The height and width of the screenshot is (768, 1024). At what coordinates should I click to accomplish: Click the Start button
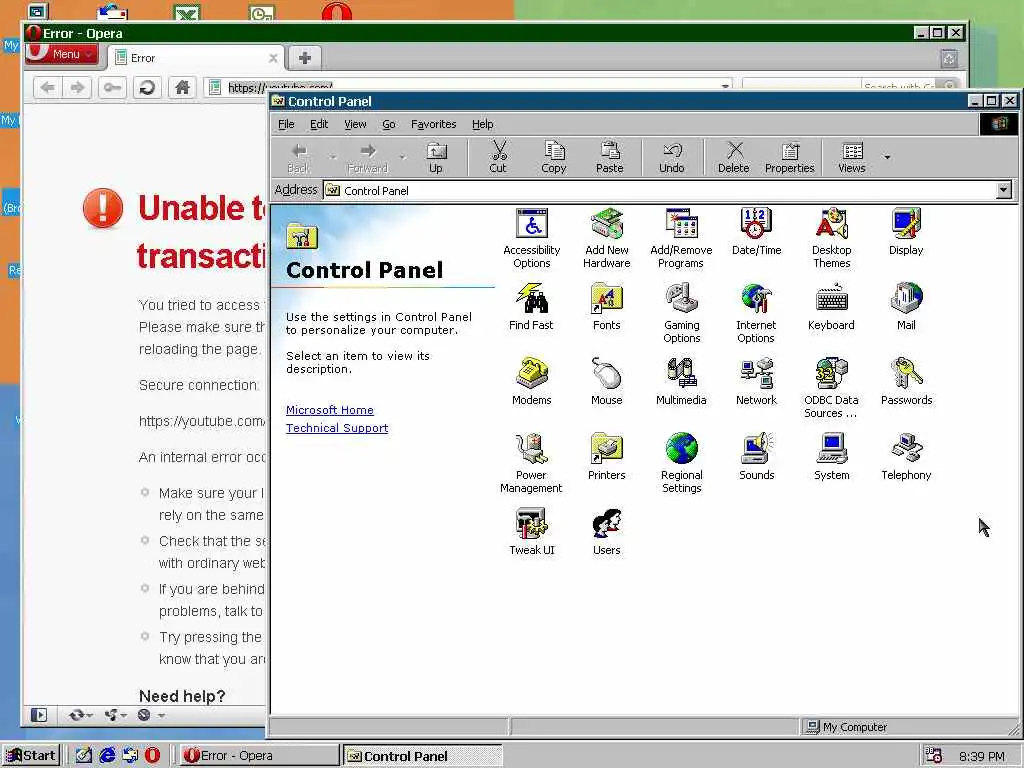click(x=31, y=756)
